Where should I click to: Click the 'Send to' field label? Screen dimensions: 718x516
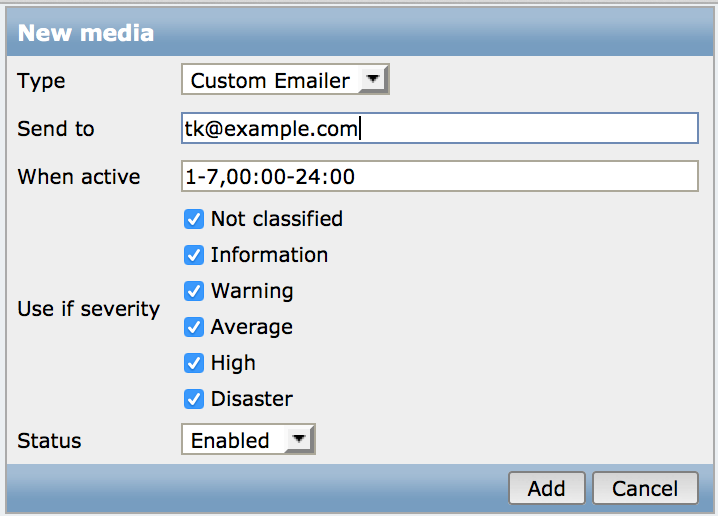coord(56,129)
